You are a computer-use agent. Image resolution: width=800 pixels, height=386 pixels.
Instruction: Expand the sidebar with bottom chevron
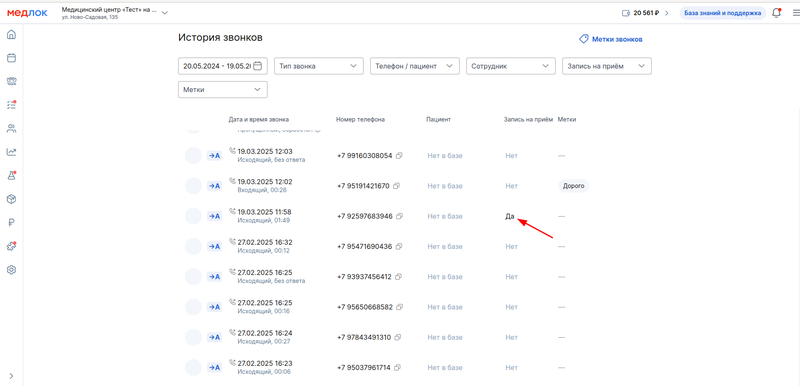[11, 376]
